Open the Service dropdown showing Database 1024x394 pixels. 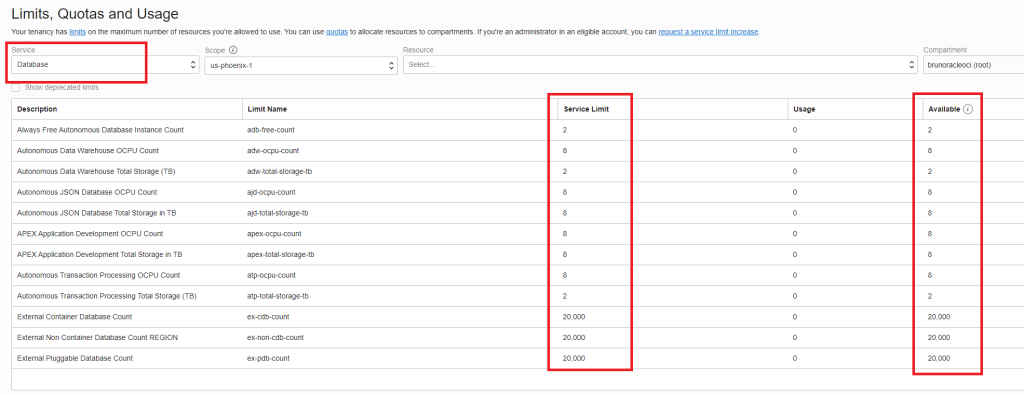click(106, 65)
